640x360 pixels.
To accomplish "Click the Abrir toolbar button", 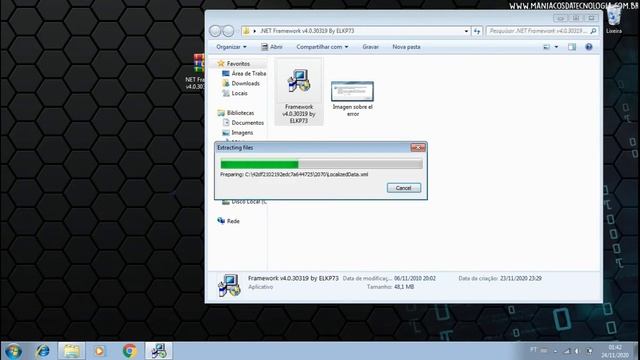I will [x=272, y=47].
